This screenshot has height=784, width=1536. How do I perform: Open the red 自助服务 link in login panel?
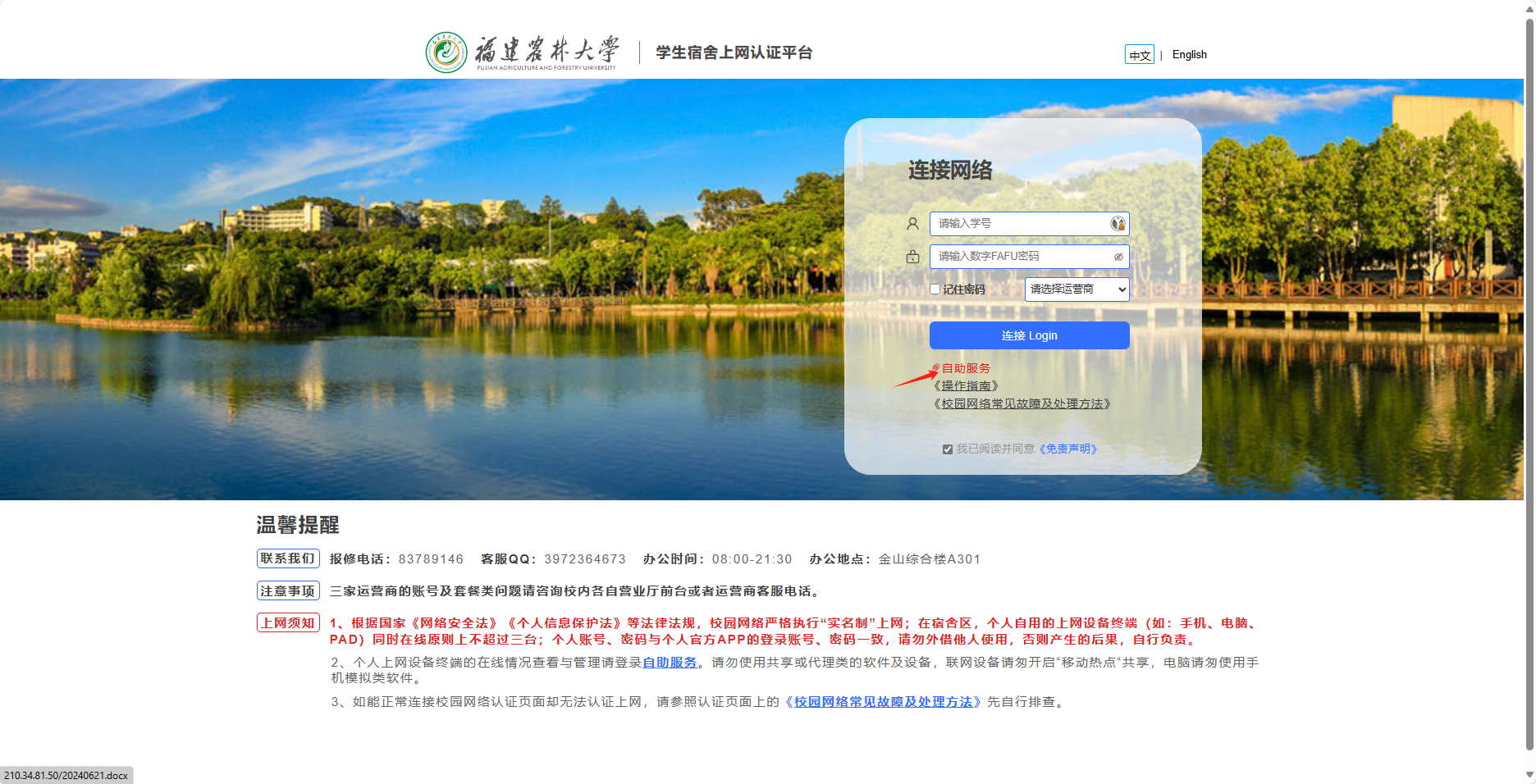click(966, 368)
